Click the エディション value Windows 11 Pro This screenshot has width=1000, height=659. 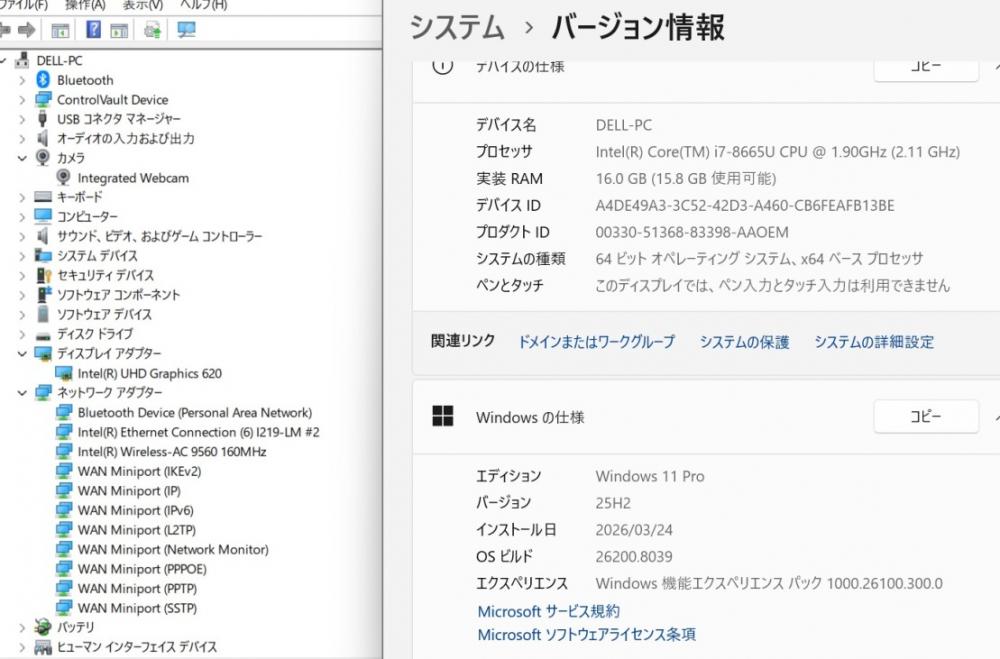pos(650,477)
